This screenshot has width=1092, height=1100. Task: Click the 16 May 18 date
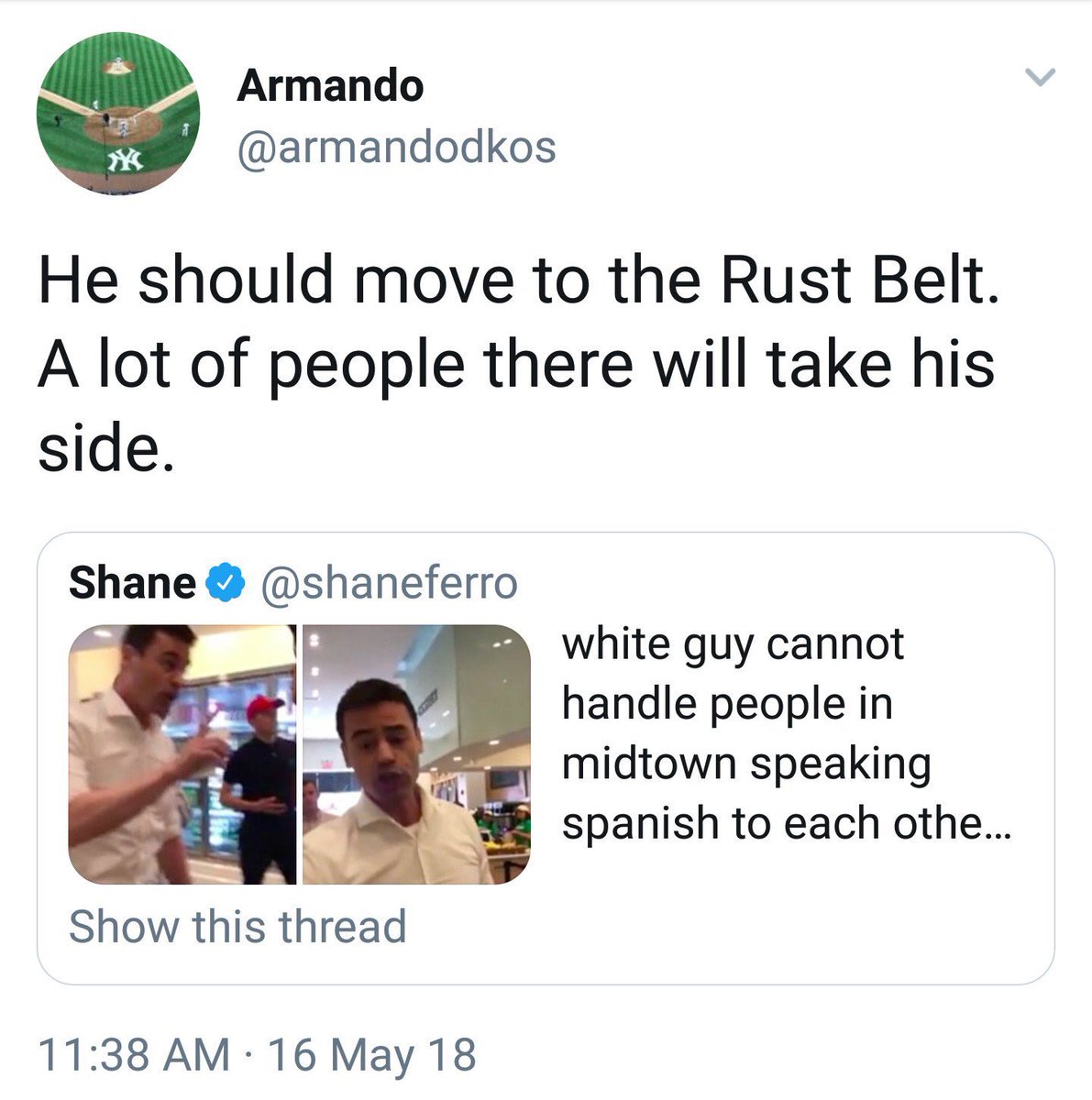click(371, 1054)
